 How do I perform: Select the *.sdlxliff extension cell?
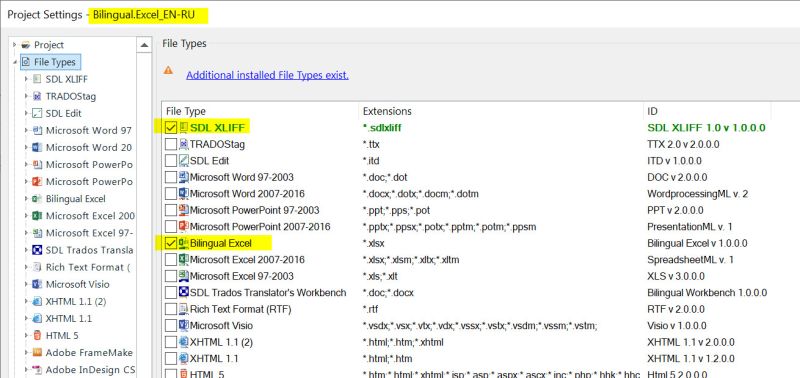pos(382,128)
